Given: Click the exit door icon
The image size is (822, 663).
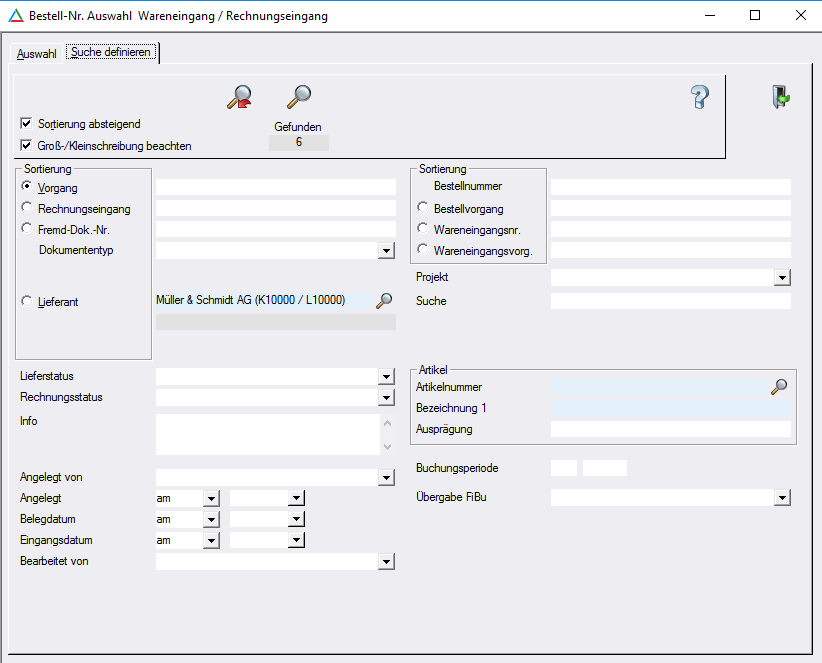Looking at the screenshot, I should tap(780, 97).
